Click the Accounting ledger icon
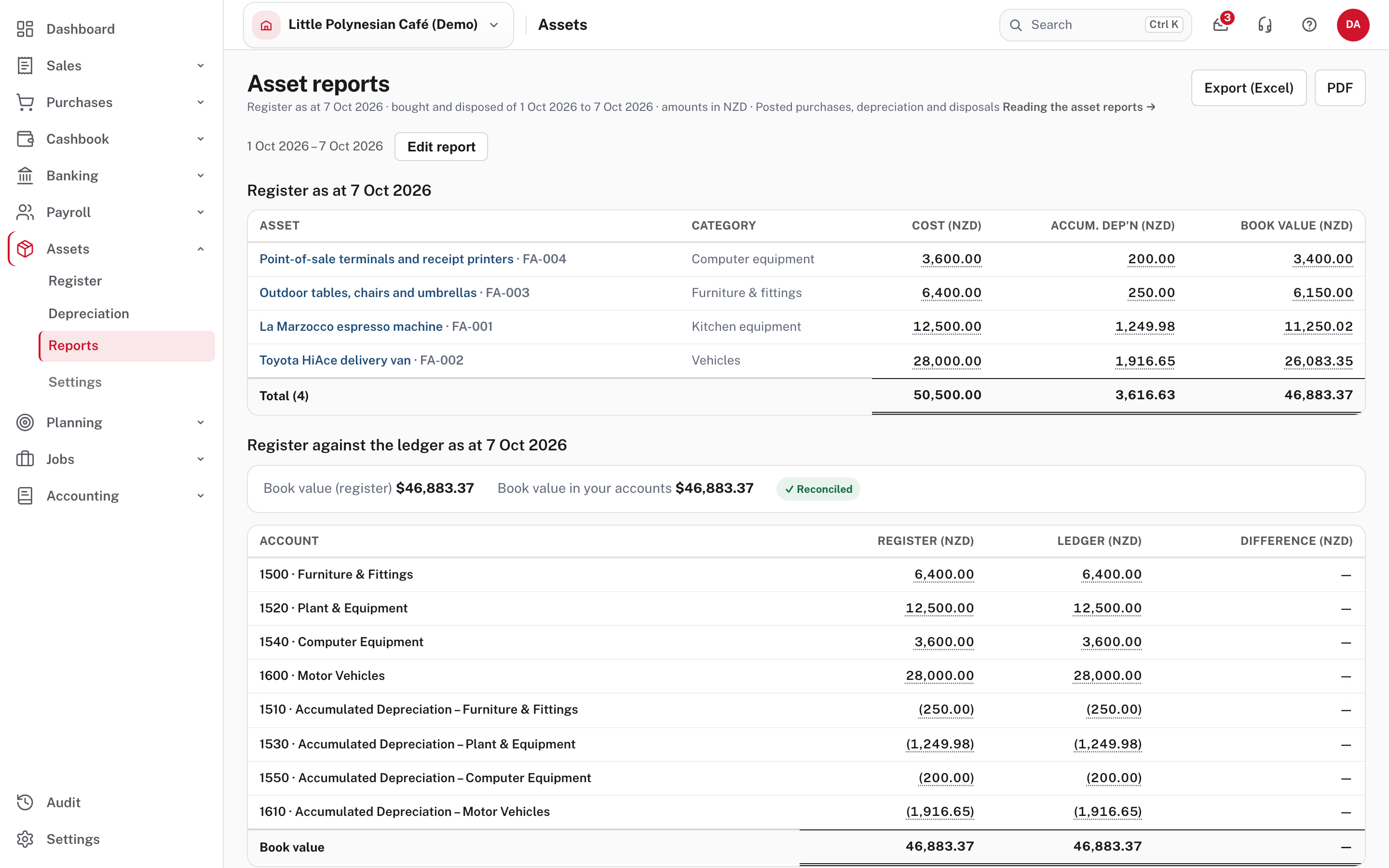The width and height of the screenshot is (1389, 868). [x=25, y=496]
